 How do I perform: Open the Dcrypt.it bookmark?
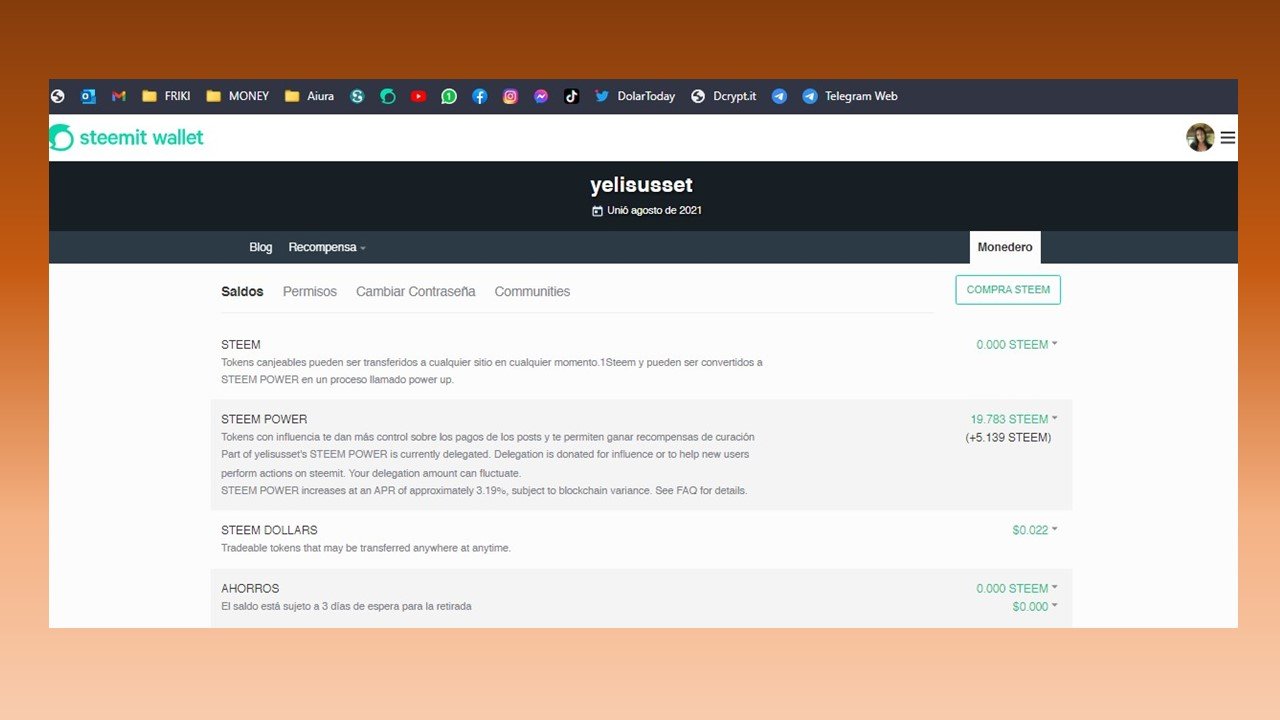click(x=724, y=96)
